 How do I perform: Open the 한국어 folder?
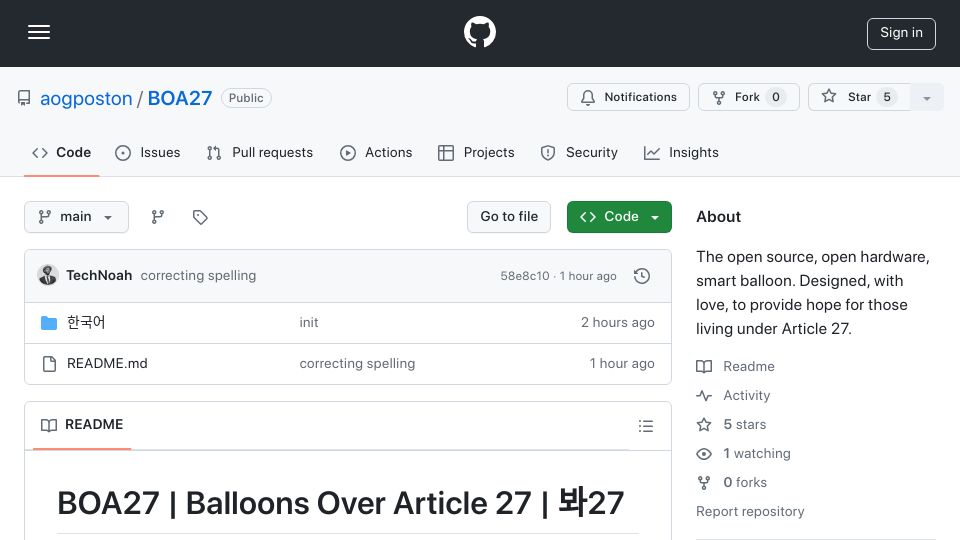[x=86, y=322]
